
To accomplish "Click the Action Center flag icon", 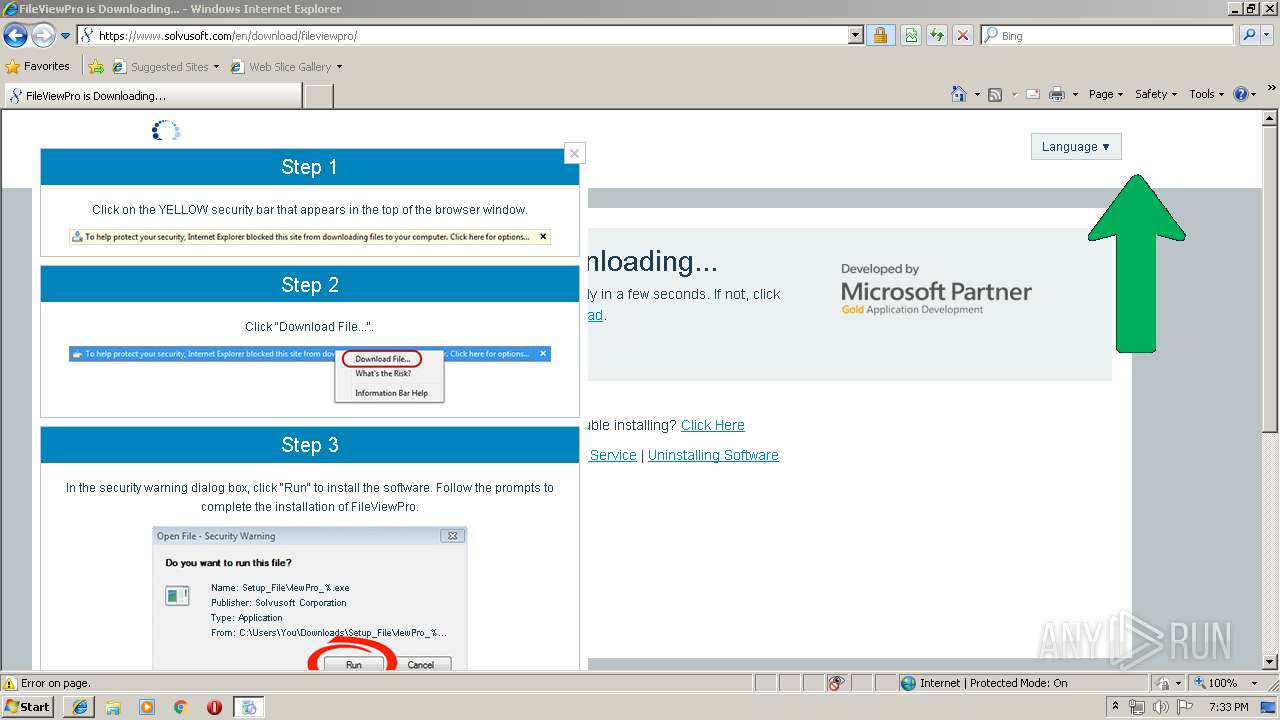I will pyautogui.click(x=1185, y=707).
